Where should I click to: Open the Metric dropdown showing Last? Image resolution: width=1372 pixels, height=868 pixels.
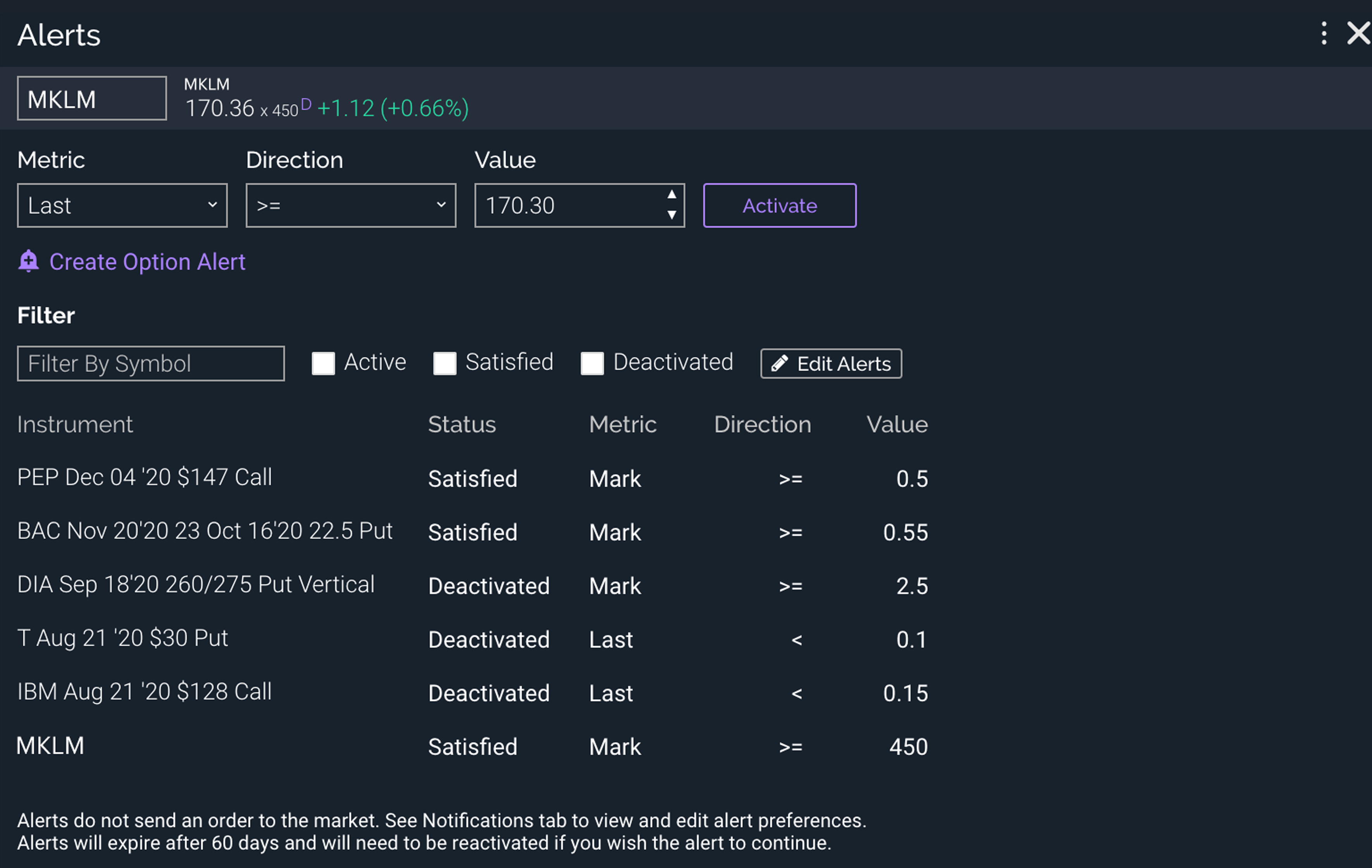(122, 205)
